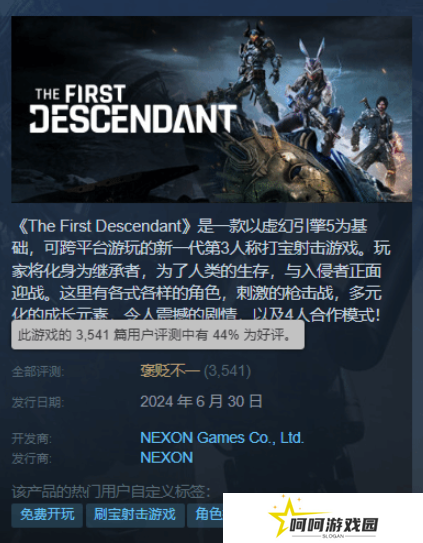Open the 刷宝射击游戏 tag
The height and width of the screenshot is (543, 423).
tap(135, 515)
